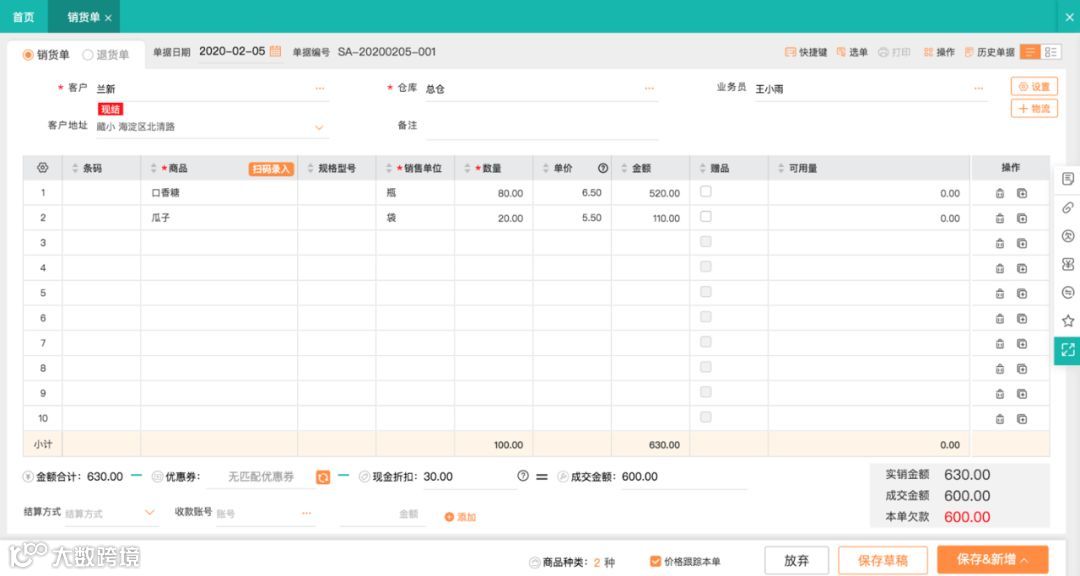The image size is (1080, 576).
Task: Click the 保存草稿 save draft button
Action: tap(883, 560)
